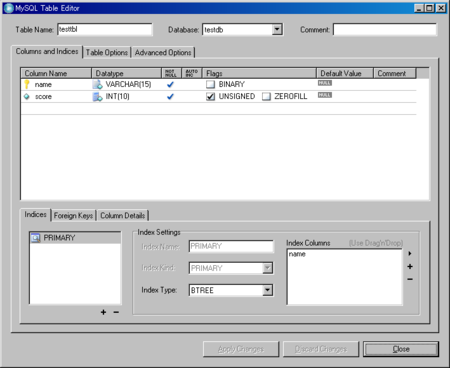The width and height of the screenshot is (450, 368).
Task: Click the right arrow beside Index Columns
Action: click(410, 254)
